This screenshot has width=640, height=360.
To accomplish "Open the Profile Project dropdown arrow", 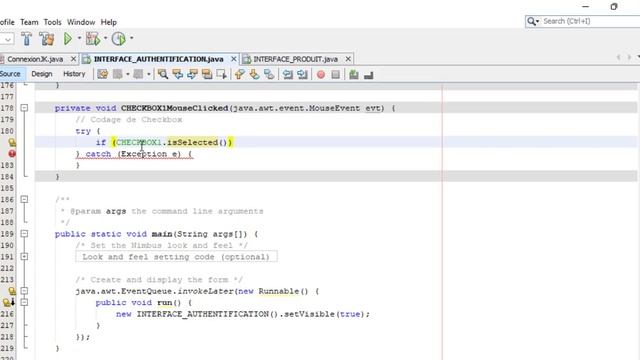I will [131, 38].
